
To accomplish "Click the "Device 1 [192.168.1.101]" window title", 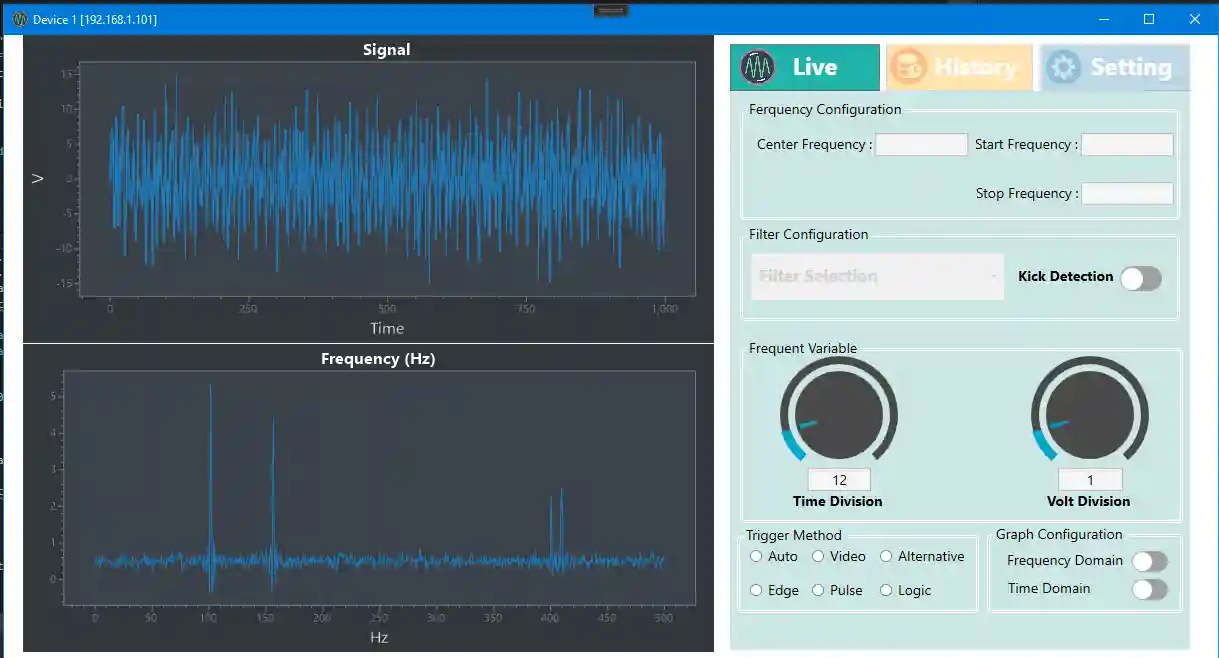I will click(x=95, y=19).
